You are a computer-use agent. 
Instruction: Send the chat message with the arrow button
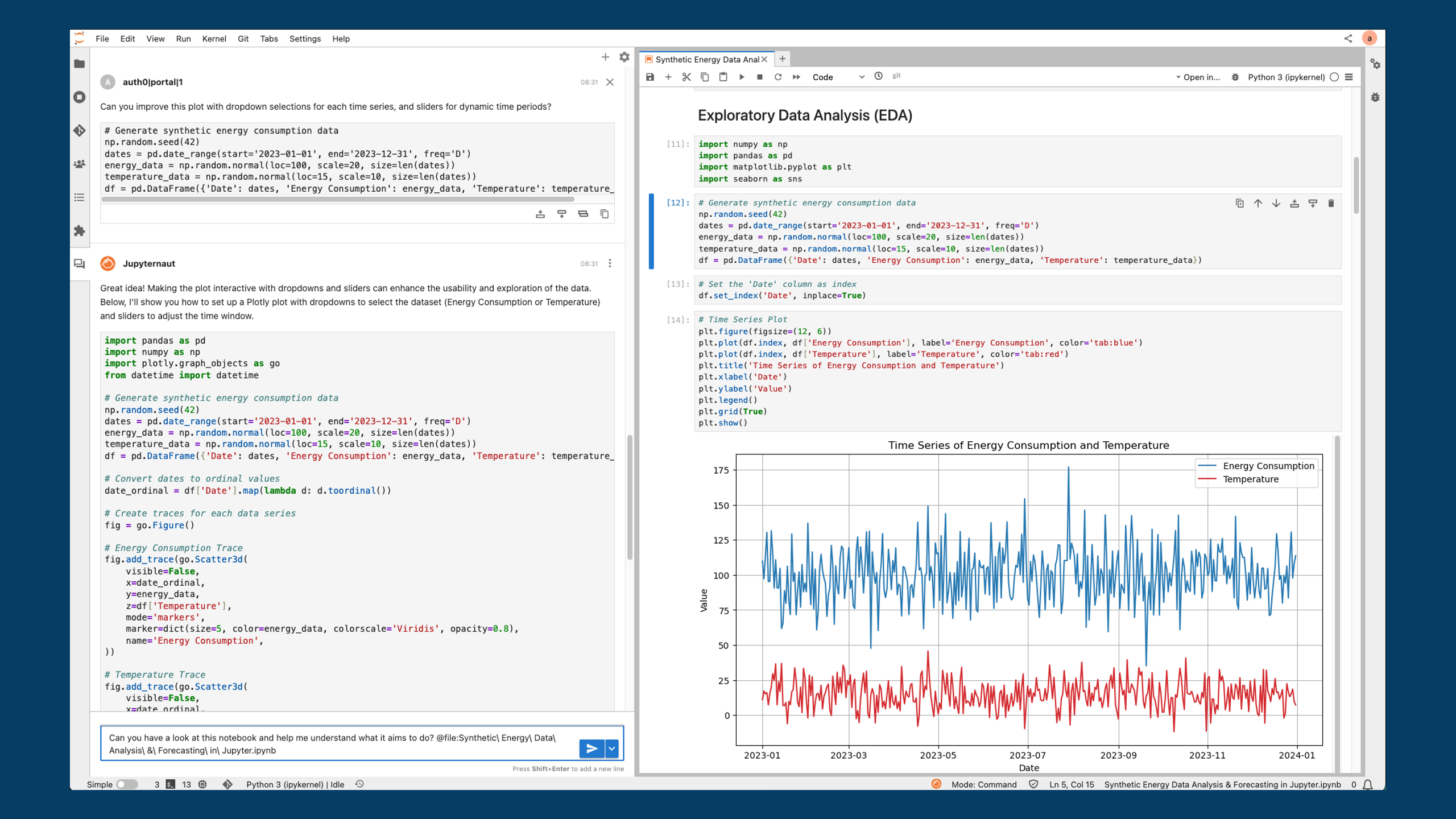[591, 748]
